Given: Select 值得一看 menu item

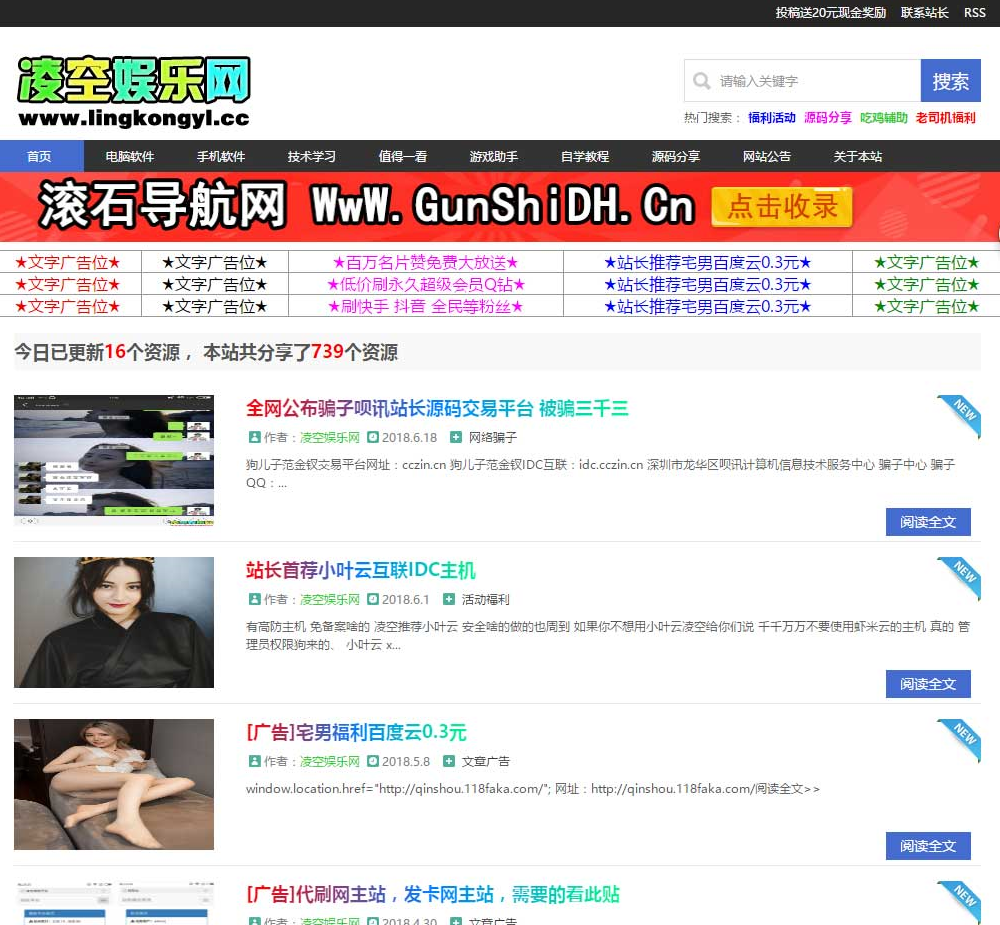Looking at the screenshot, I should [402, 156].
